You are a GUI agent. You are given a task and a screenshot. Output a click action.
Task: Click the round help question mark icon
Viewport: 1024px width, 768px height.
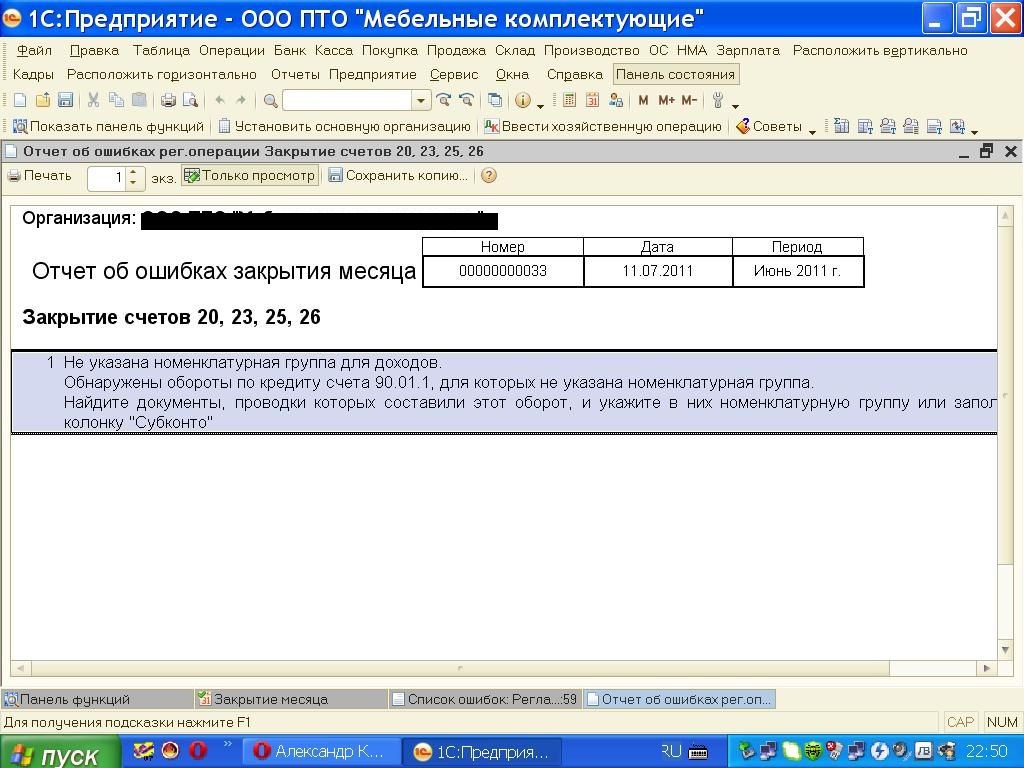tap(489, 176)
